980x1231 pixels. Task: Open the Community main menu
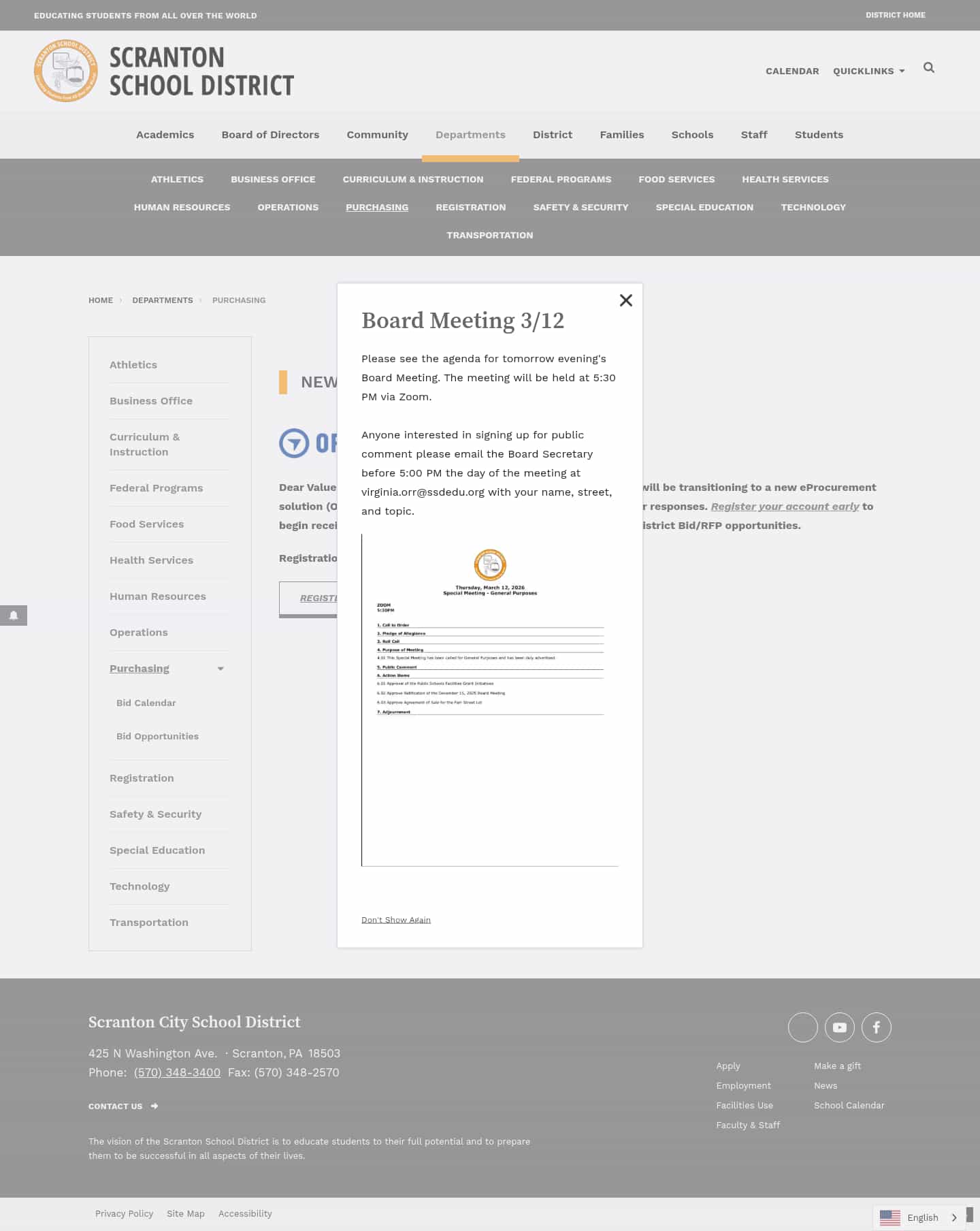coord(377,135)
